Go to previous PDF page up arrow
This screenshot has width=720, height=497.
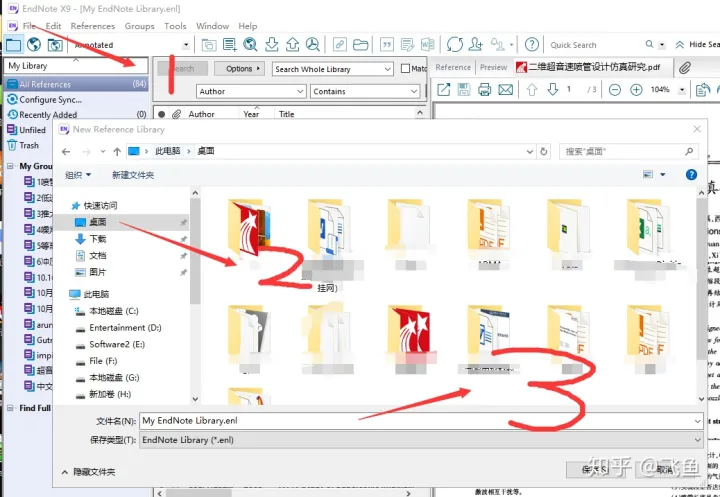click(x=532, y=90)
